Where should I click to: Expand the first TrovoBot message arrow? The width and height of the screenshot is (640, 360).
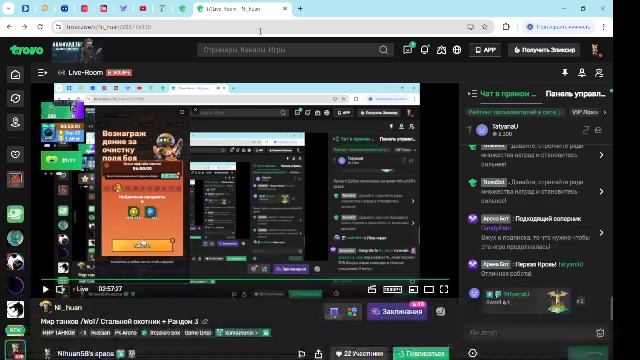[602, 155]
